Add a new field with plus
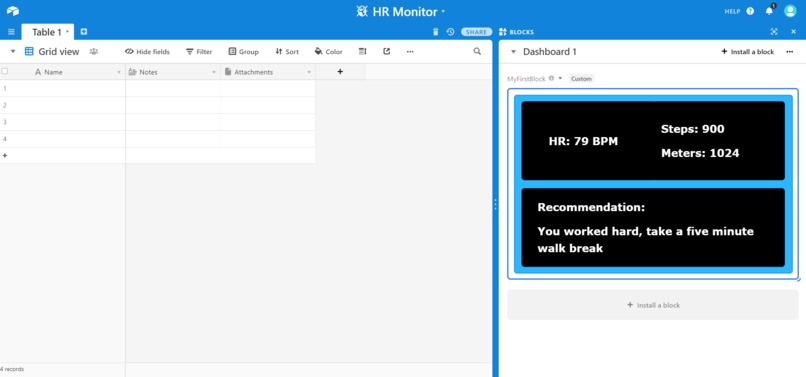The height and width of the screenshot is (377, 806). 340,72
